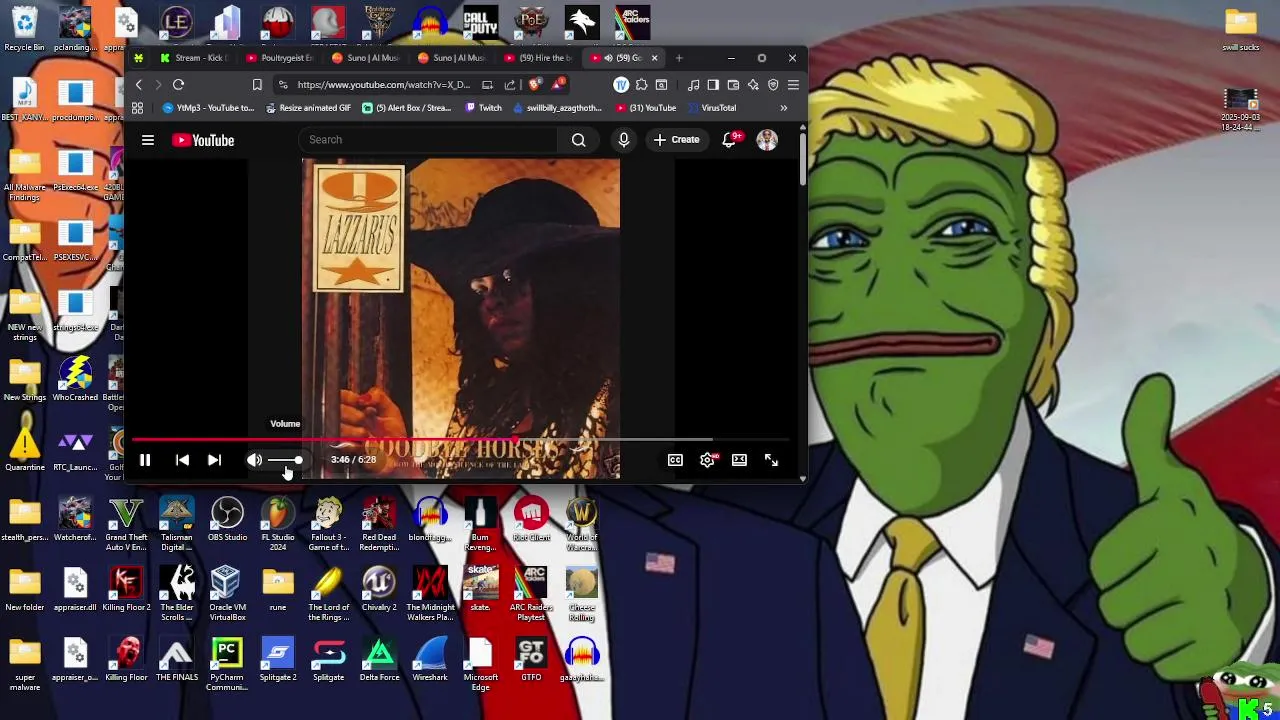Click the YouTube search magnifier button
The height and width of the screenshot is (720, 1280).
pyautogui.click(x=578, y=140)
